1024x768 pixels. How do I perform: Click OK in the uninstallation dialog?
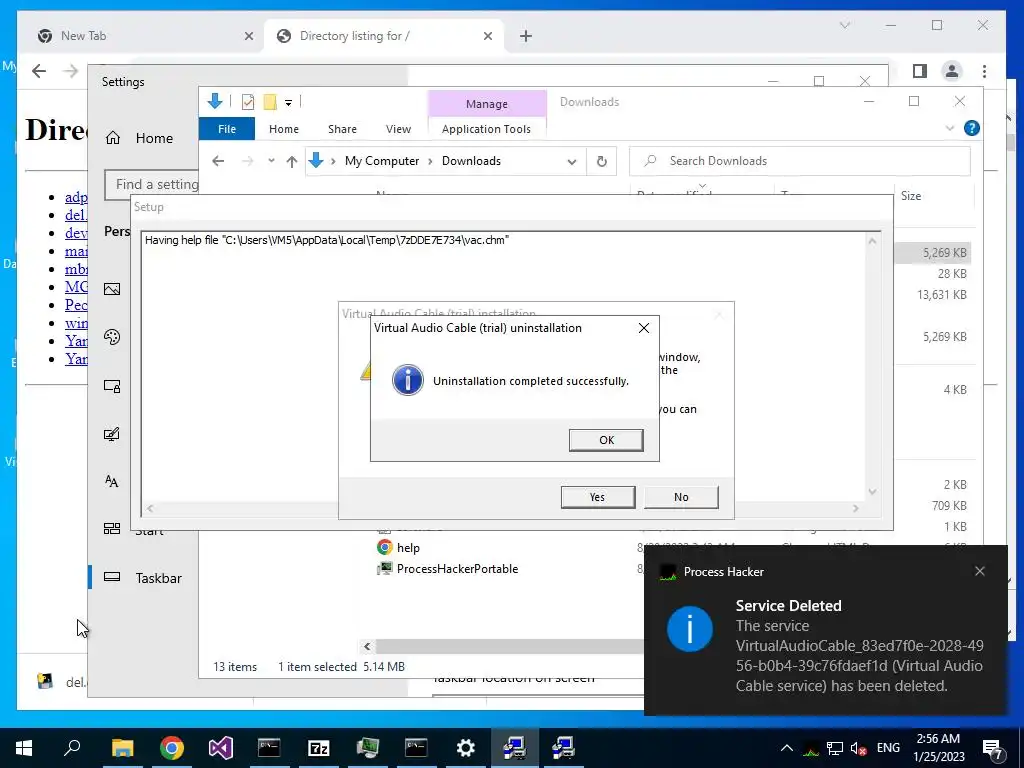(606, 440)
